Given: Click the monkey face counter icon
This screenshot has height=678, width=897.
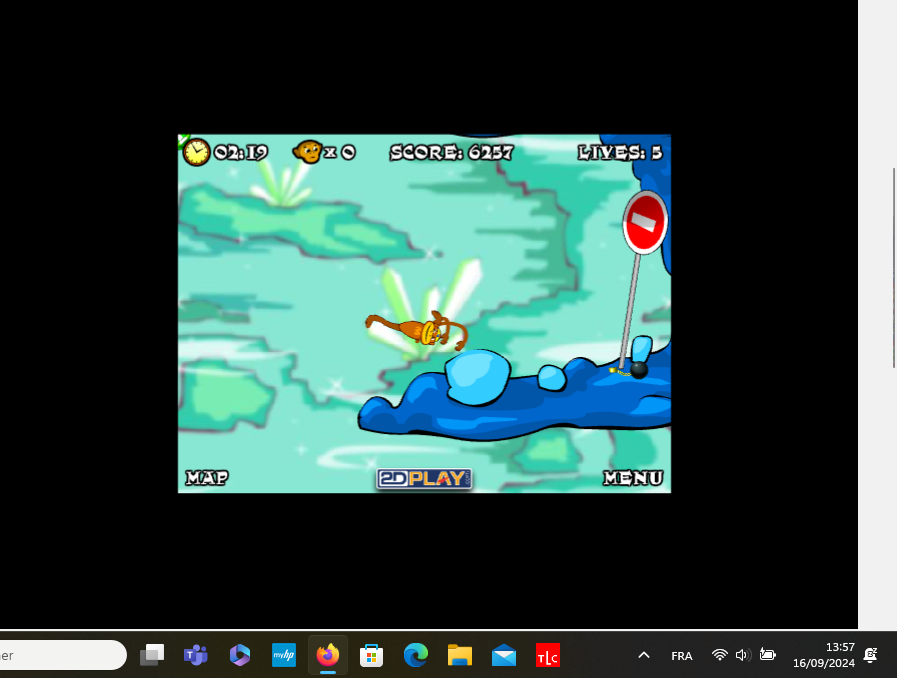Looking at the screenshot, I should tap(307, 152).
